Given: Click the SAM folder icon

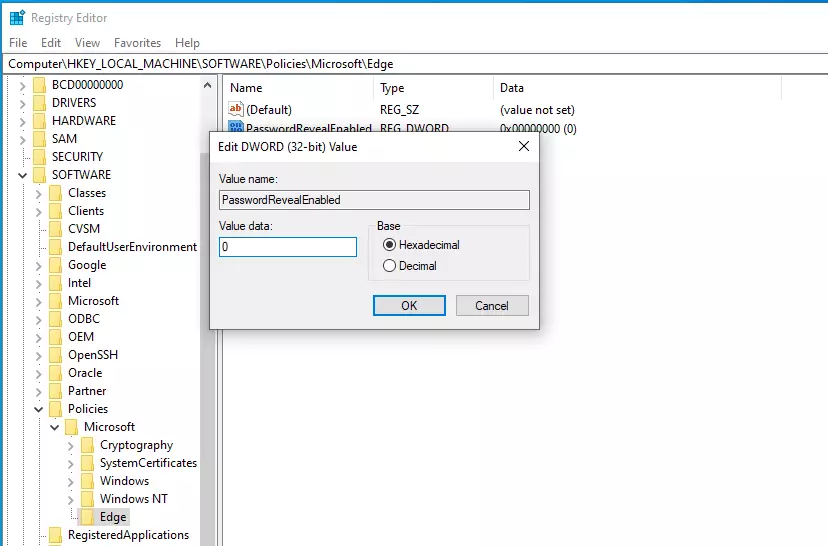Looking at the screenshot, I should [40, 138].
